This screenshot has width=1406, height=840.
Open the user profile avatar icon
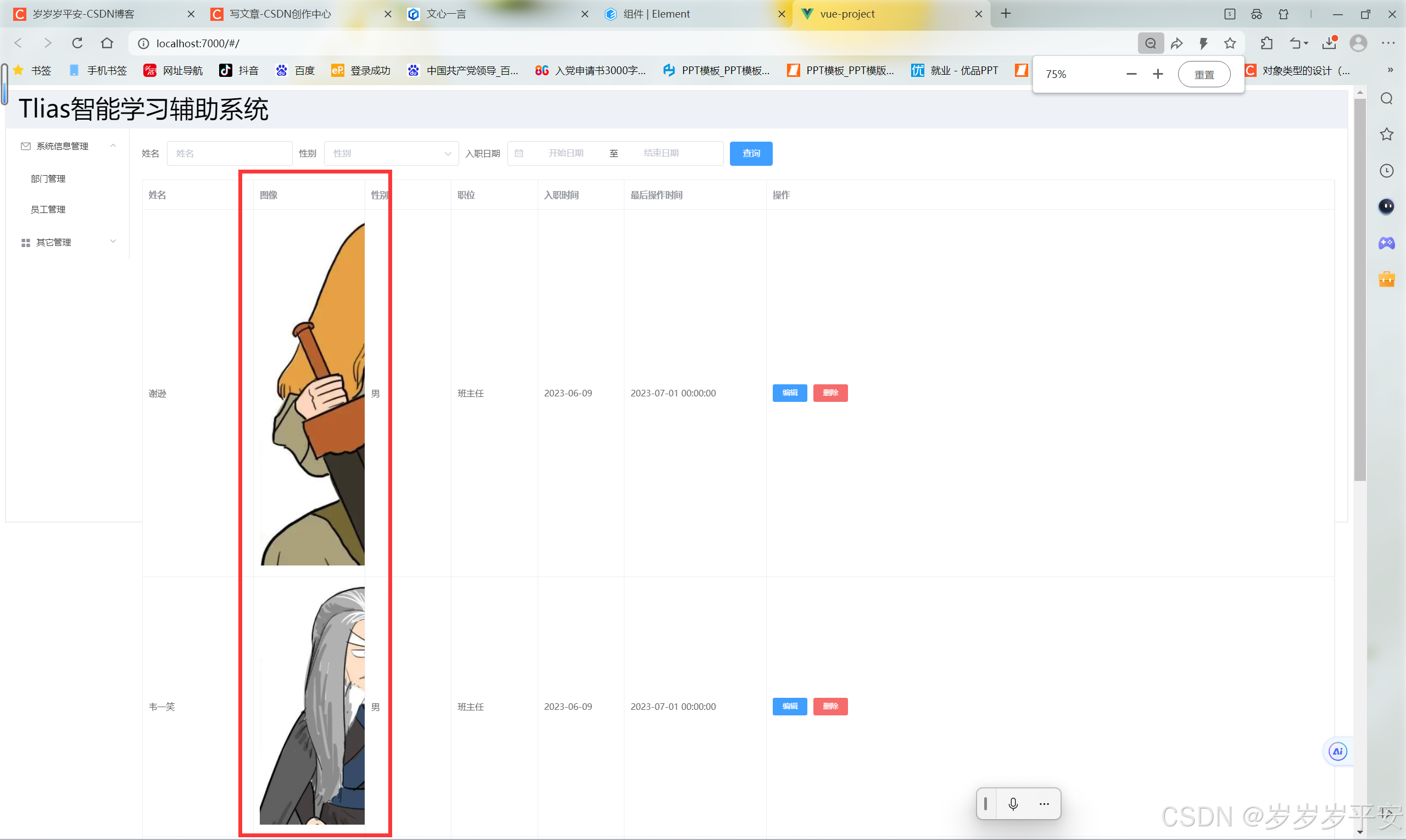tap(1358, 43)
